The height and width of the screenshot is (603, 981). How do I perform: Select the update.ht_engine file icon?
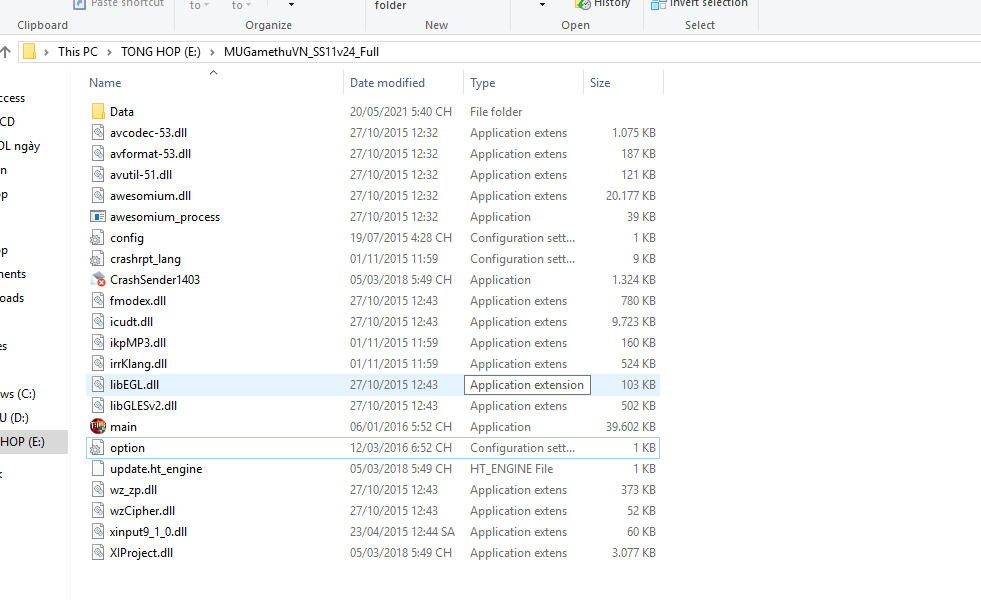click(x=98, y=469)
